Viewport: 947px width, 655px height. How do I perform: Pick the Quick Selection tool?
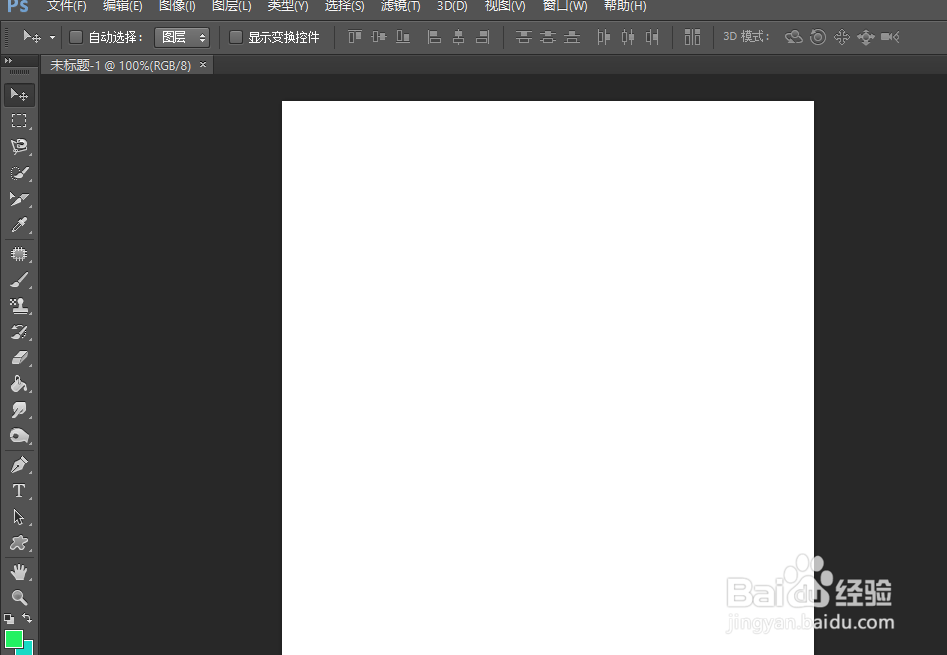[19, 173]
